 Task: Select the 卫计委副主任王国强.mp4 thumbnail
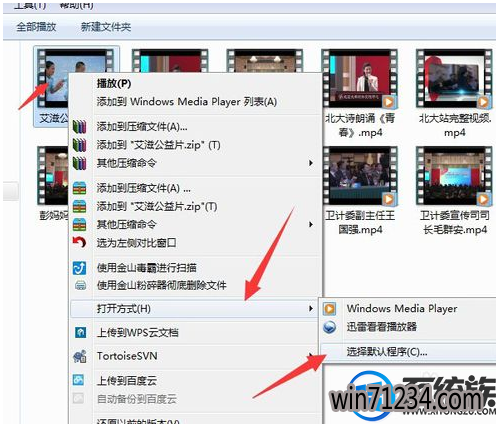[360, 176]
